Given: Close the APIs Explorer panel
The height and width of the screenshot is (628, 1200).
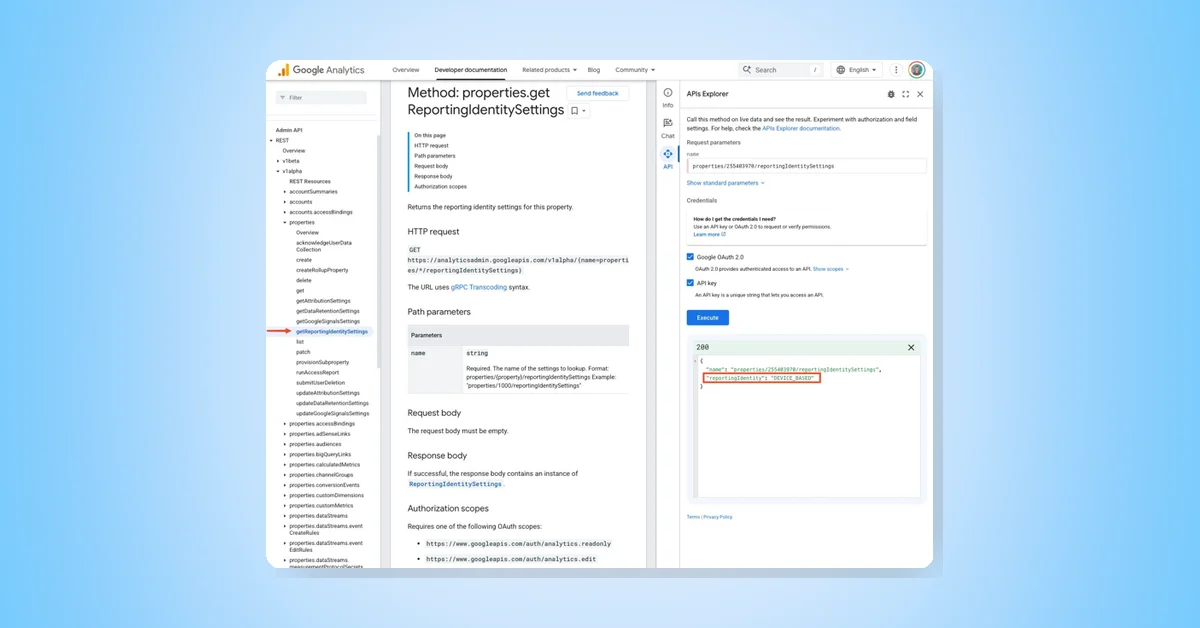Looking at the screenshot, I should (x=920, y=94).
